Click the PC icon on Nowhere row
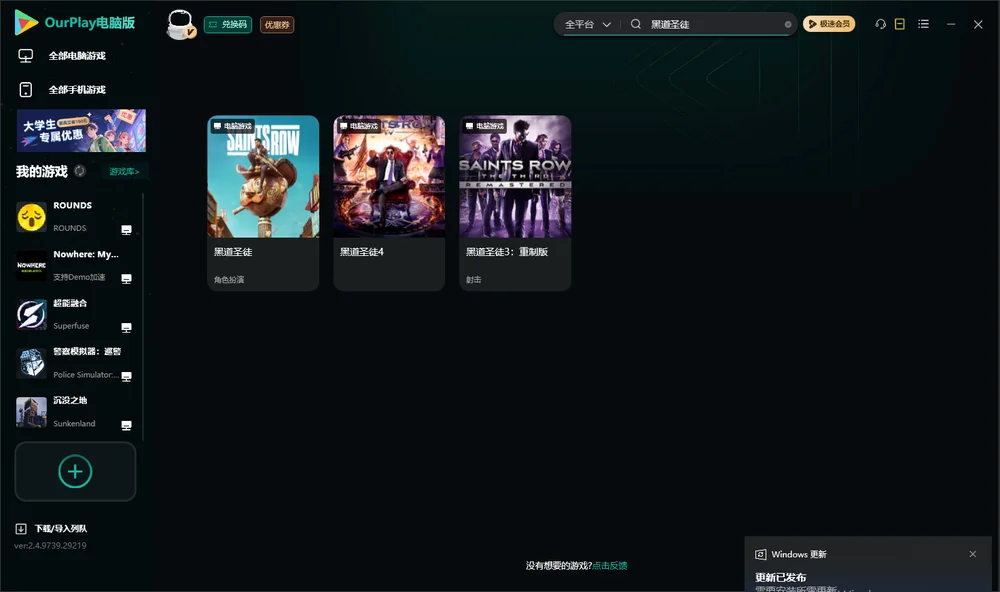The height and width of the screenshot is (592, 1000). point(126,279)
